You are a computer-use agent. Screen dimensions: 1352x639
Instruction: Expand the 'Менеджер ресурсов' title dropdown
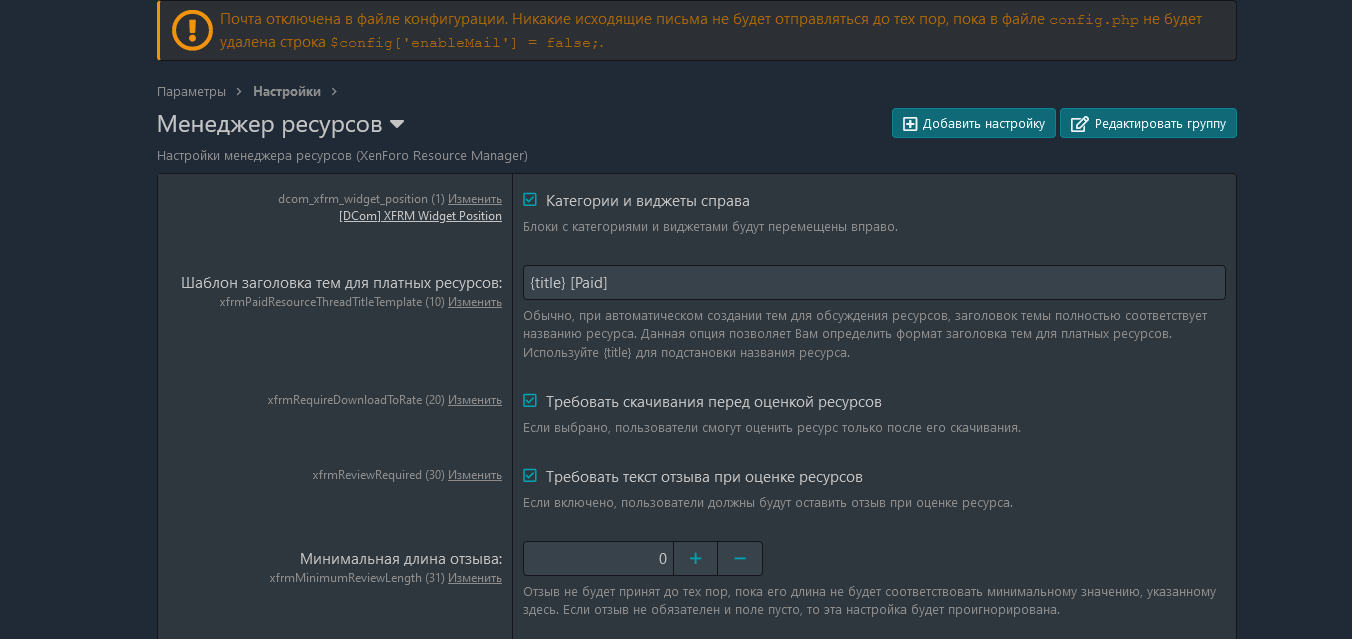397,124
